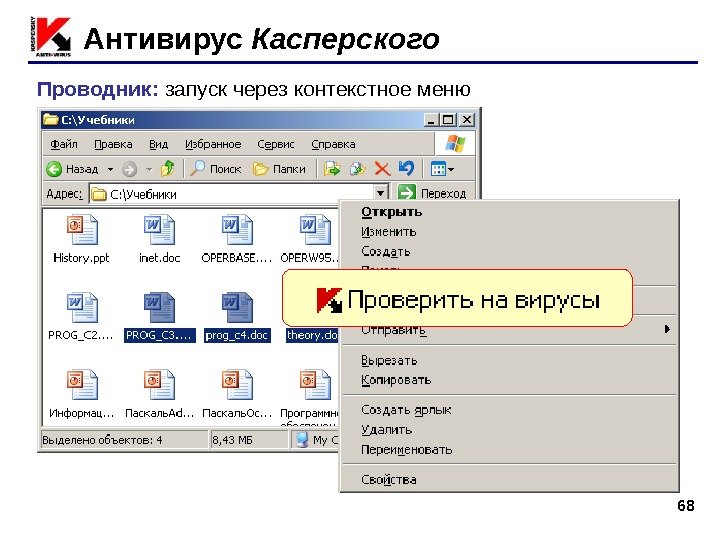This screenshot has width=720, height=540.
Task: Open the Избранное menu
Action: tap(213, 144)
